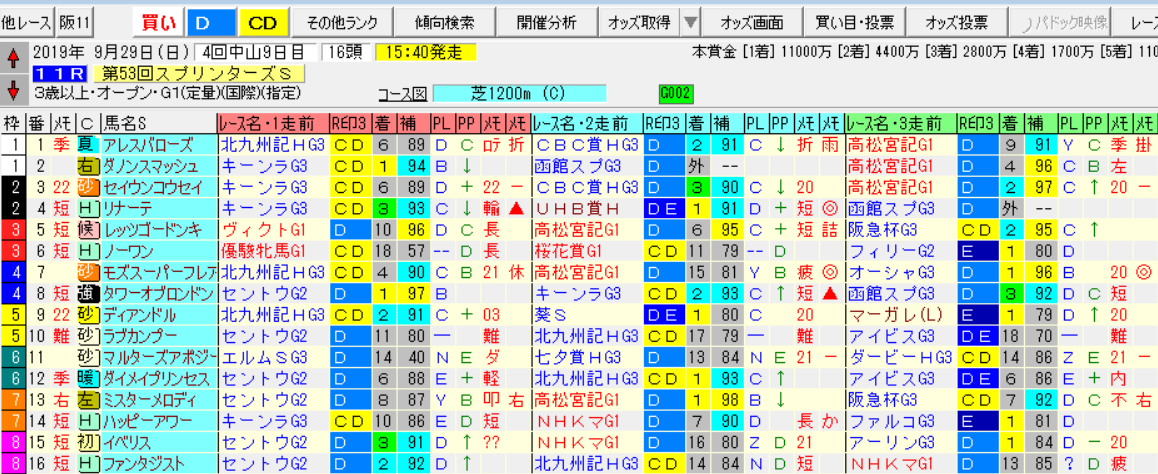
Task: Open オッズ画面
Action: click(x=752, y=23)
